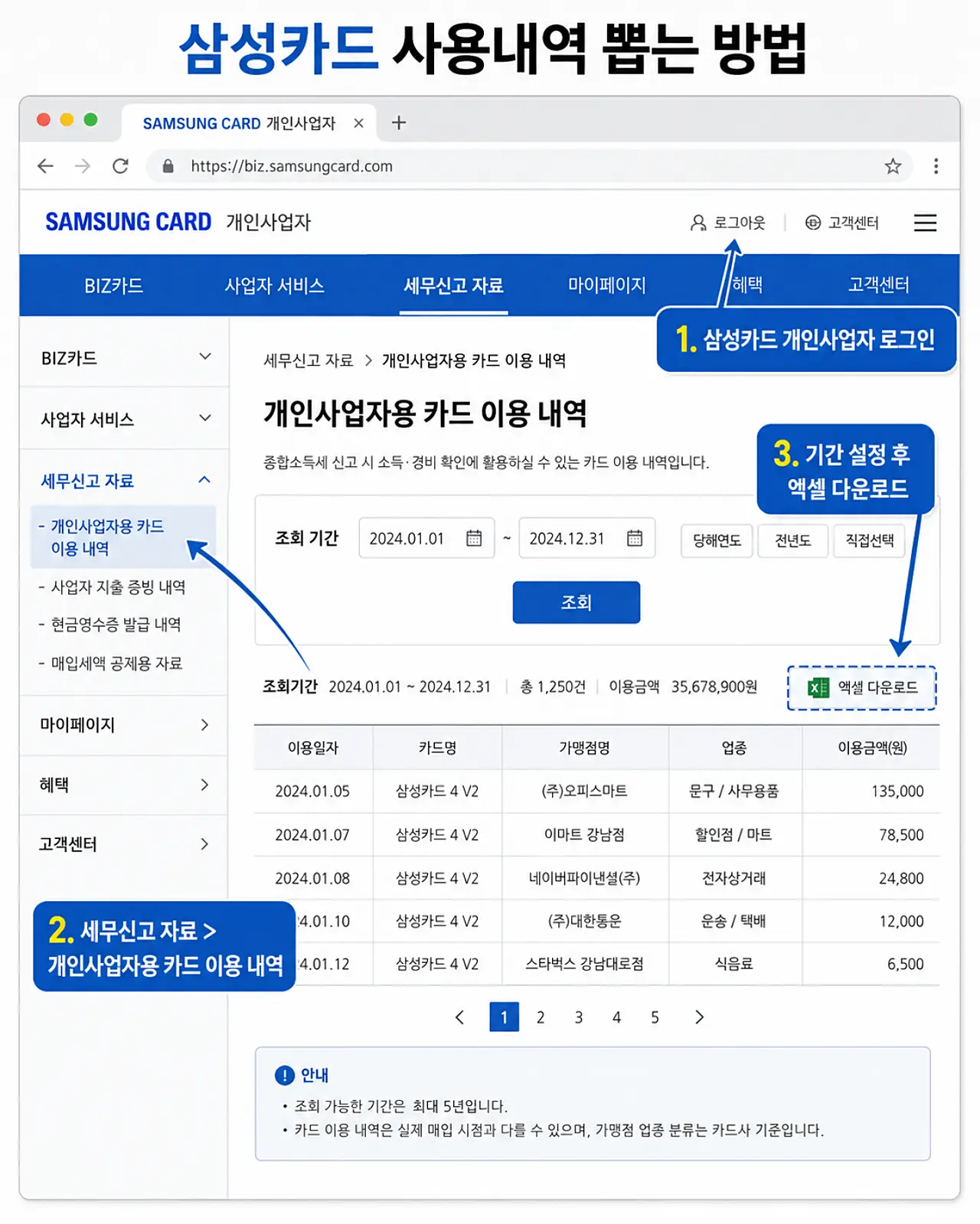
Task: Select page 1 in pagination
Action: coord(504,1017)
